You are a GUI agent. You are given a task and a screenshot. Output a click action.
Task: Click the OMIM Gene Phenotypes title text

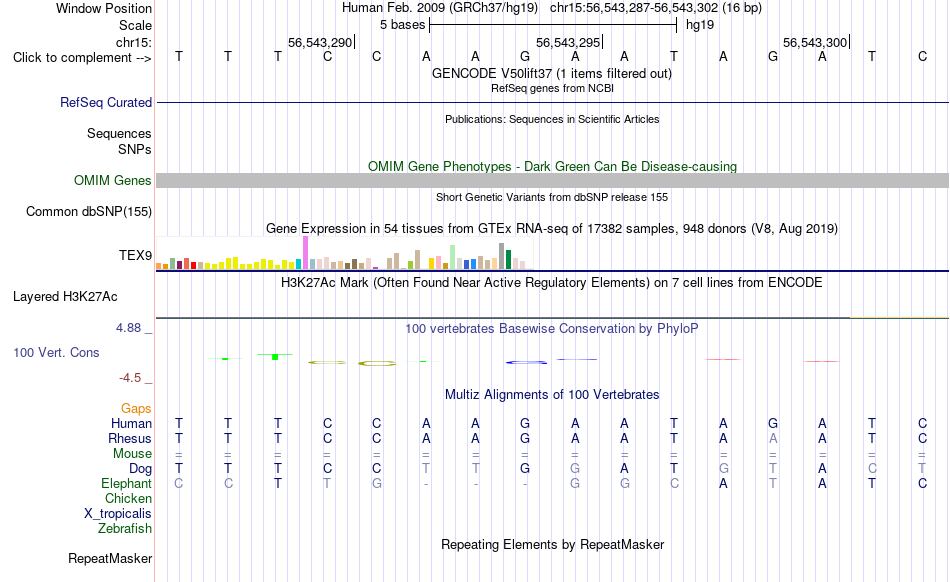(x=552, y=167)
